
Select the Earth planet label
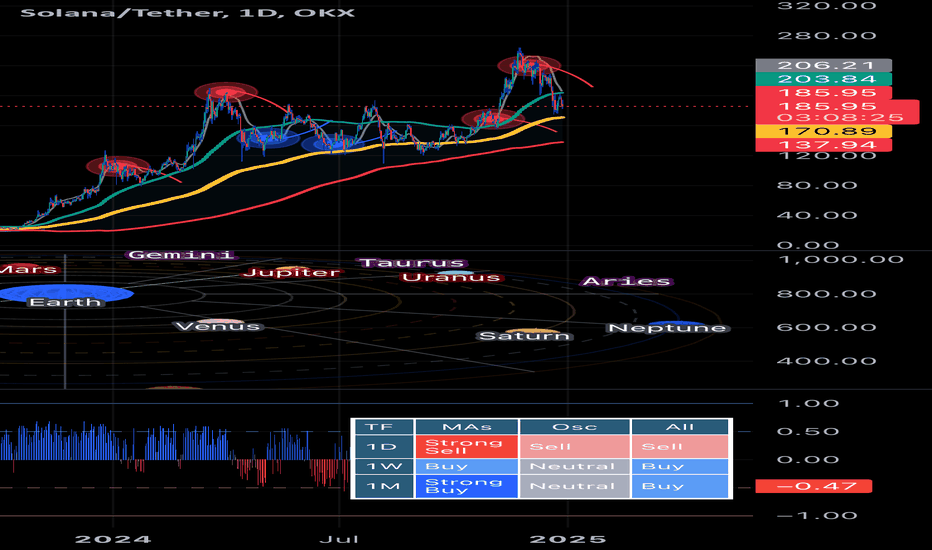(65, 302)
